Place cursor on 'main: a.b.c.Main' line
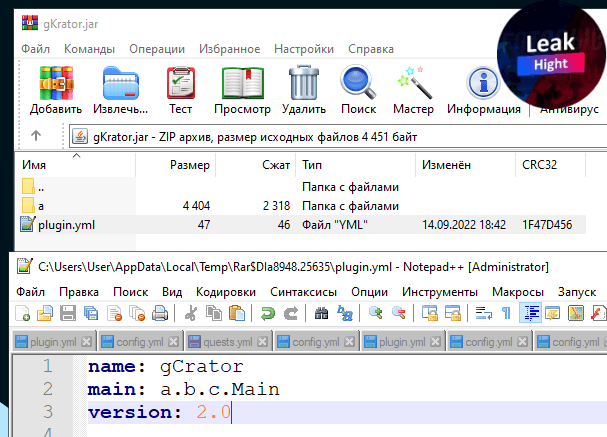This screenshot has width=607, height=437. [183, 389]
